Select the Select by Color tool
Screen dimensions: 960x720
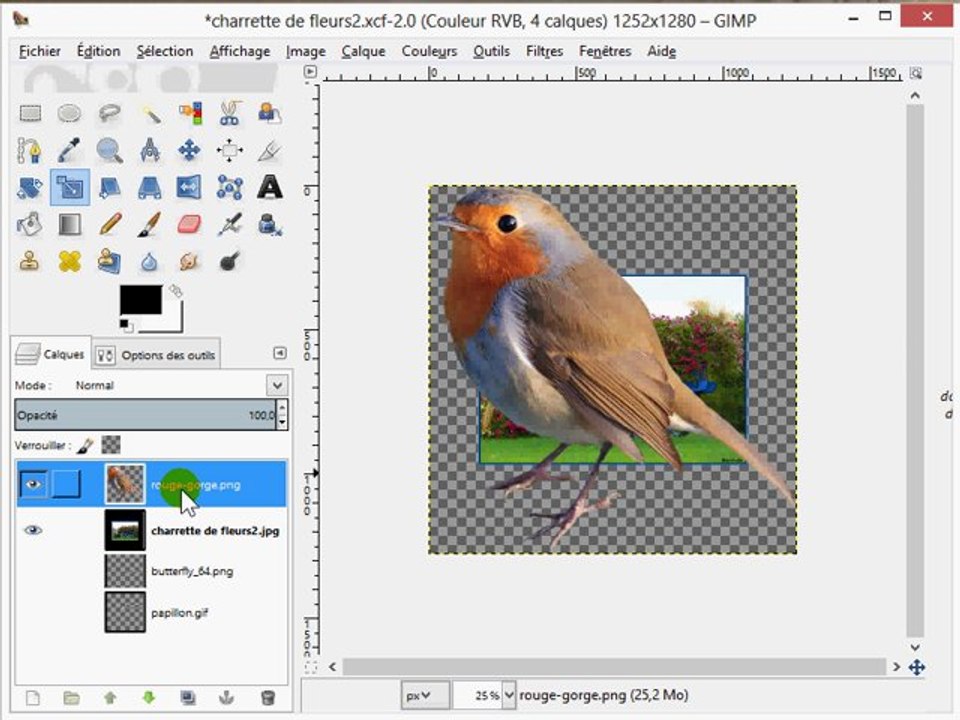pyautogui.click(x=190, y=113)
